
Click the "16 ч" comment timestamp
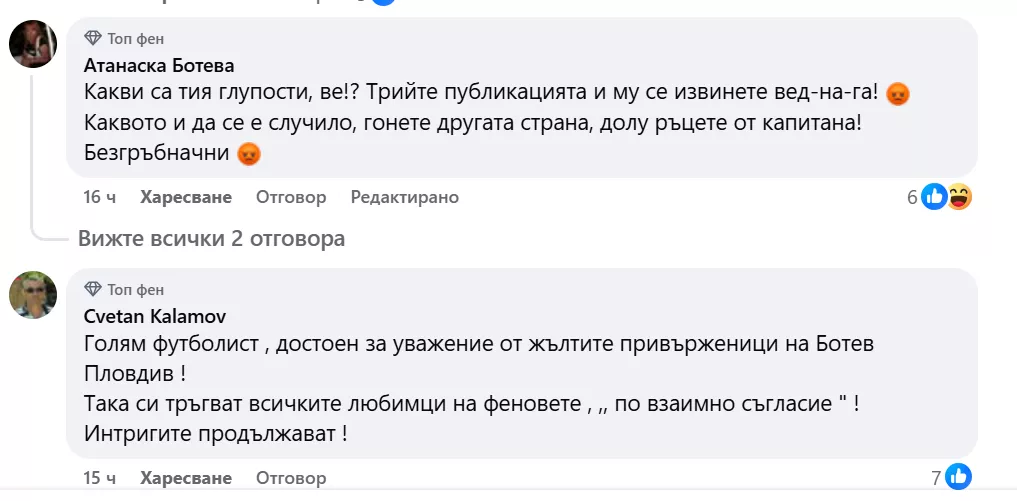[99, 197]
